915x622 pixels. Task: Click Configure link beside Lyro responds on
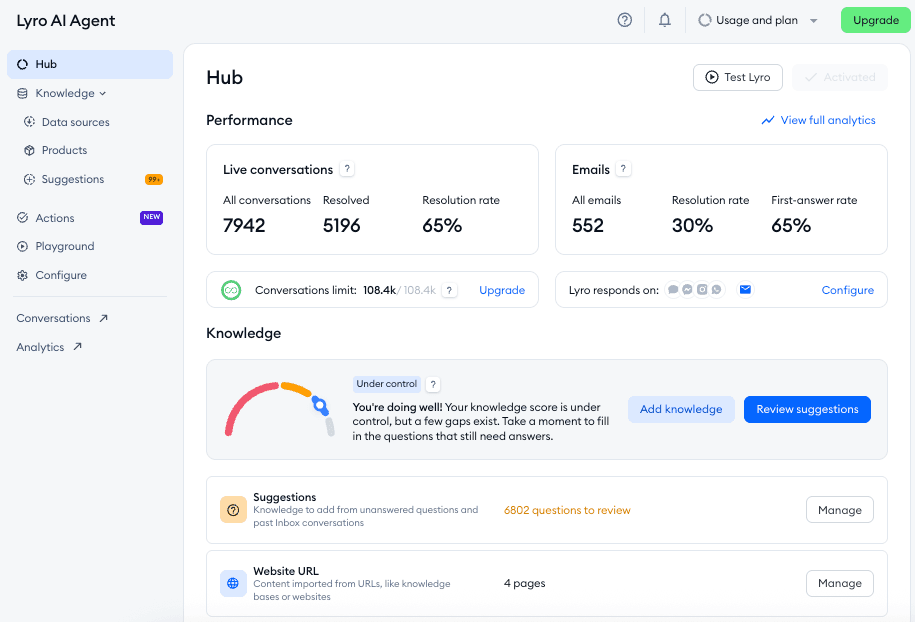point(847,290)
